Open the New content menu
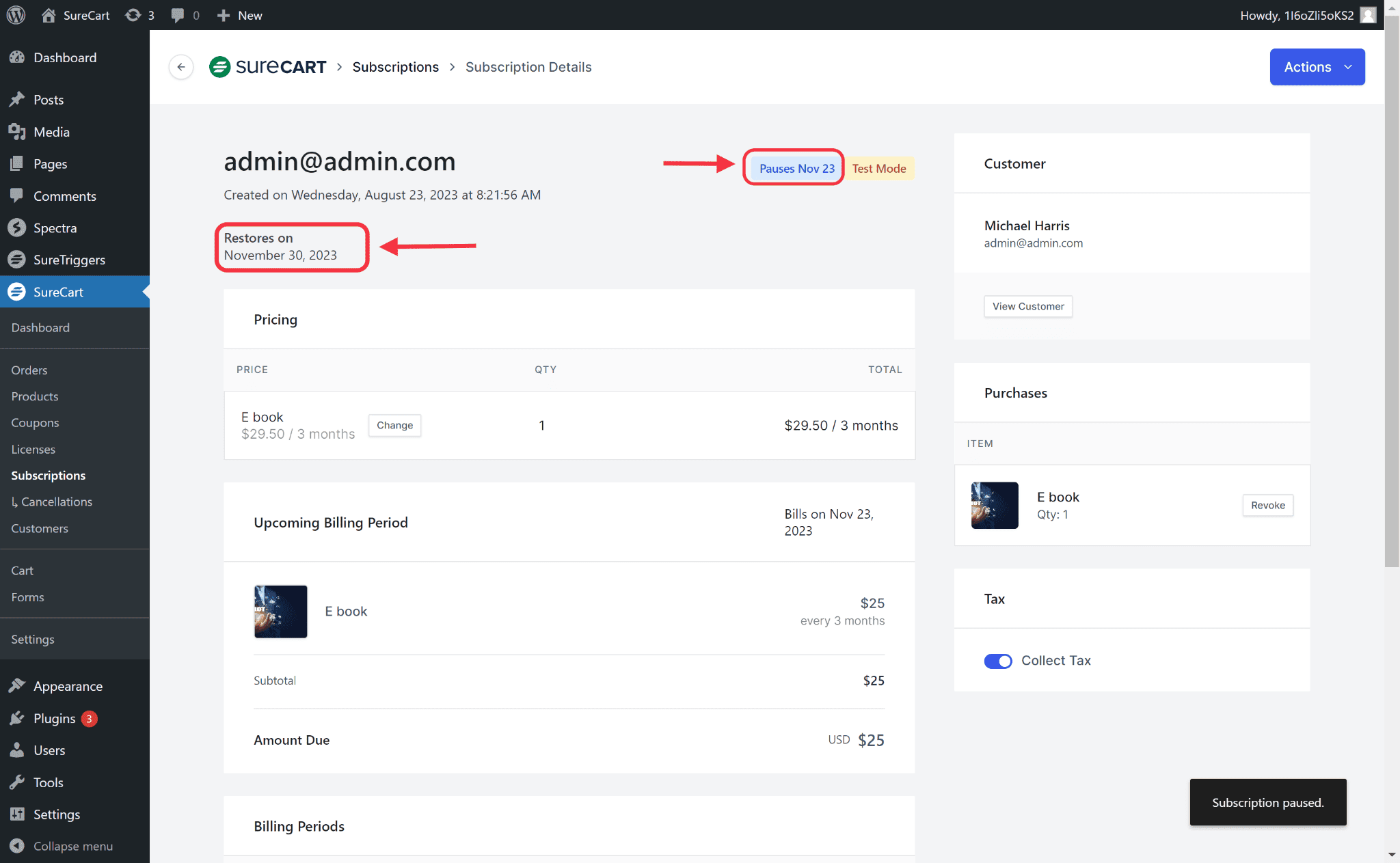This screenshot has height=863, width=1400. (x=240, y=15)
